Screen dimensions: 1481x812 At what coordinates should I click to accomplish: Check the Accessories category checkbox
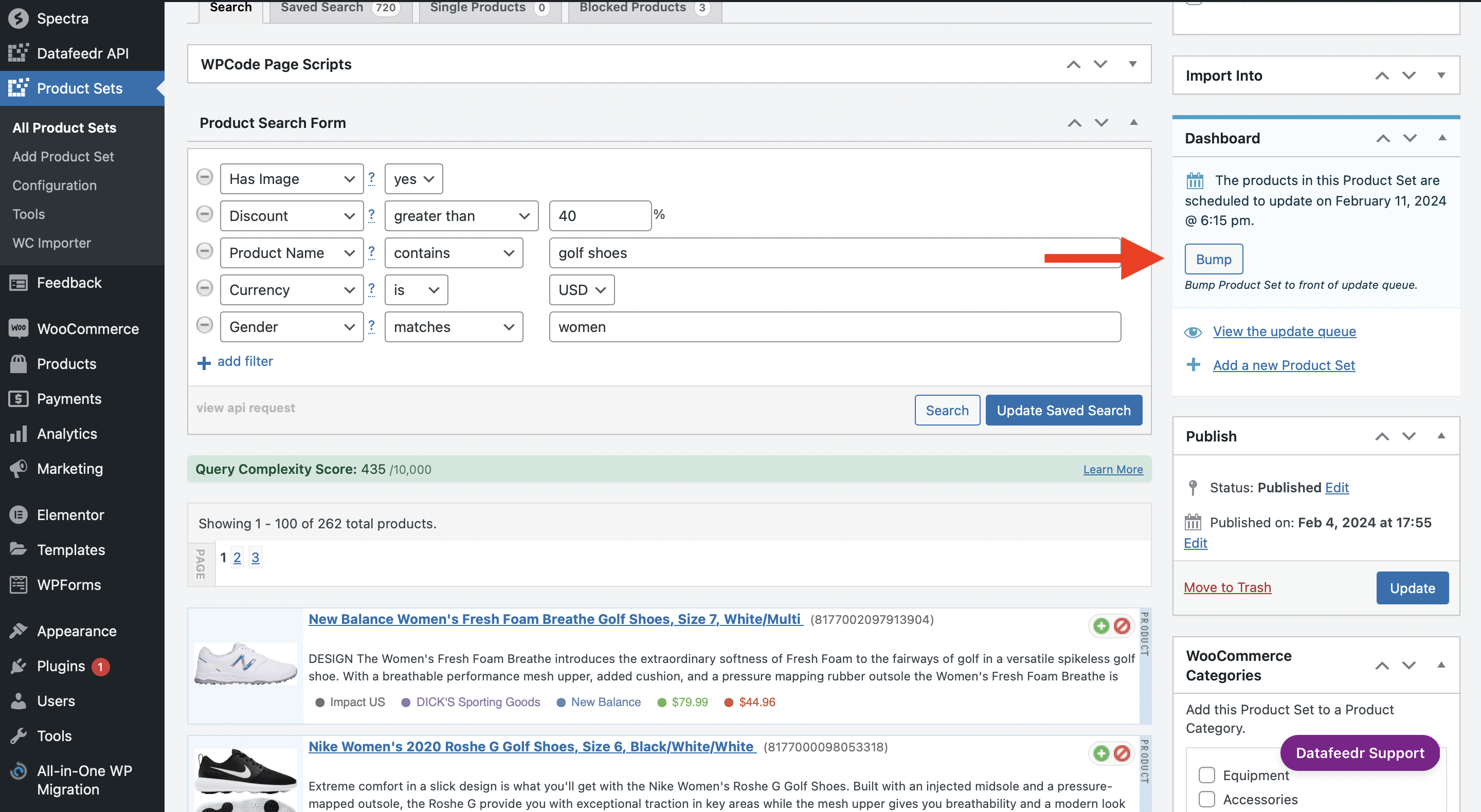pos(1207,799)
